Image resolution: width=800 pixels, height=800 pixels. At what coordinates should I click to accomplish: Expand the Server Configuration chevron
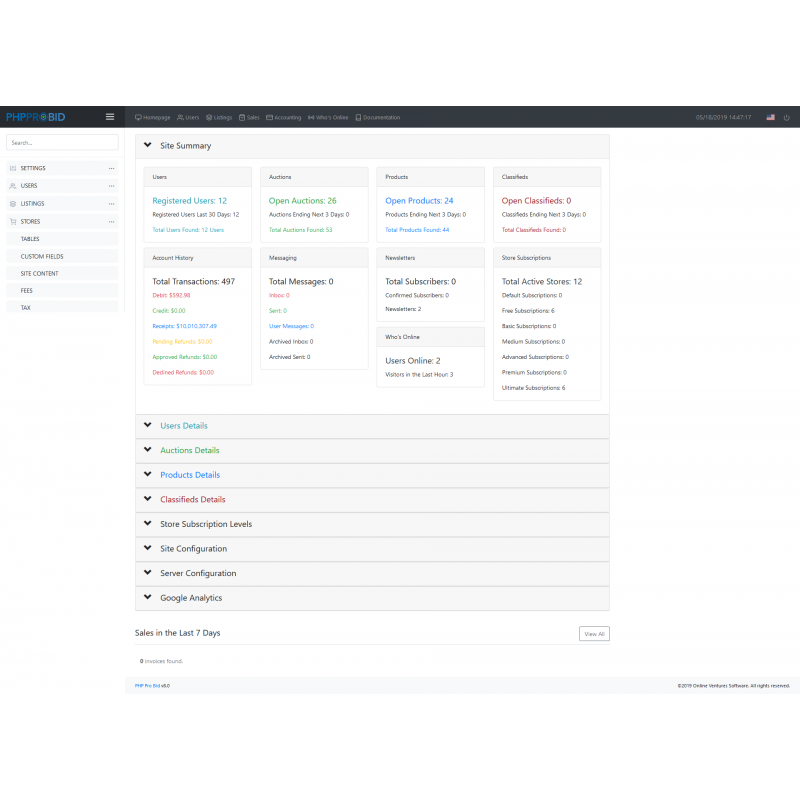(147, 572)
